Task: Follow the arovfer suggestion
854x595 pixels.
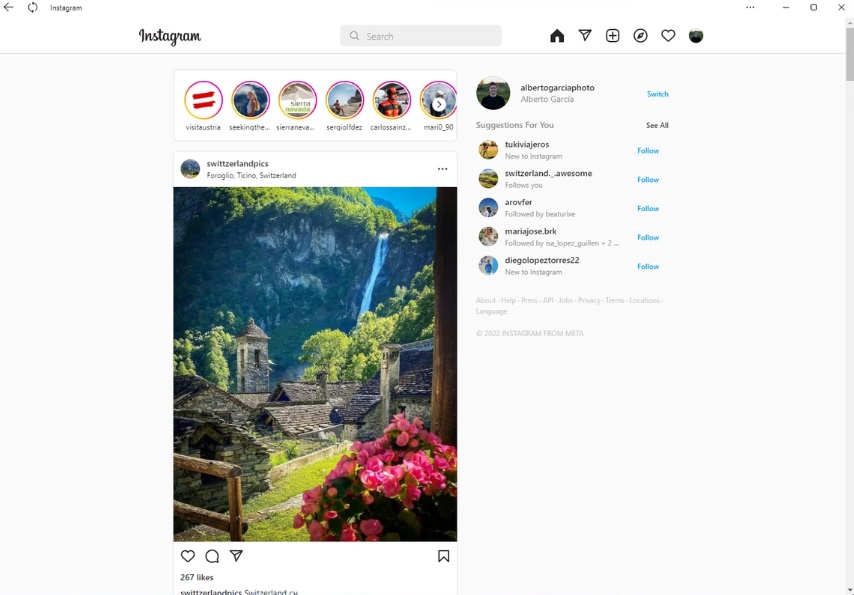Action: click(648, 209)
